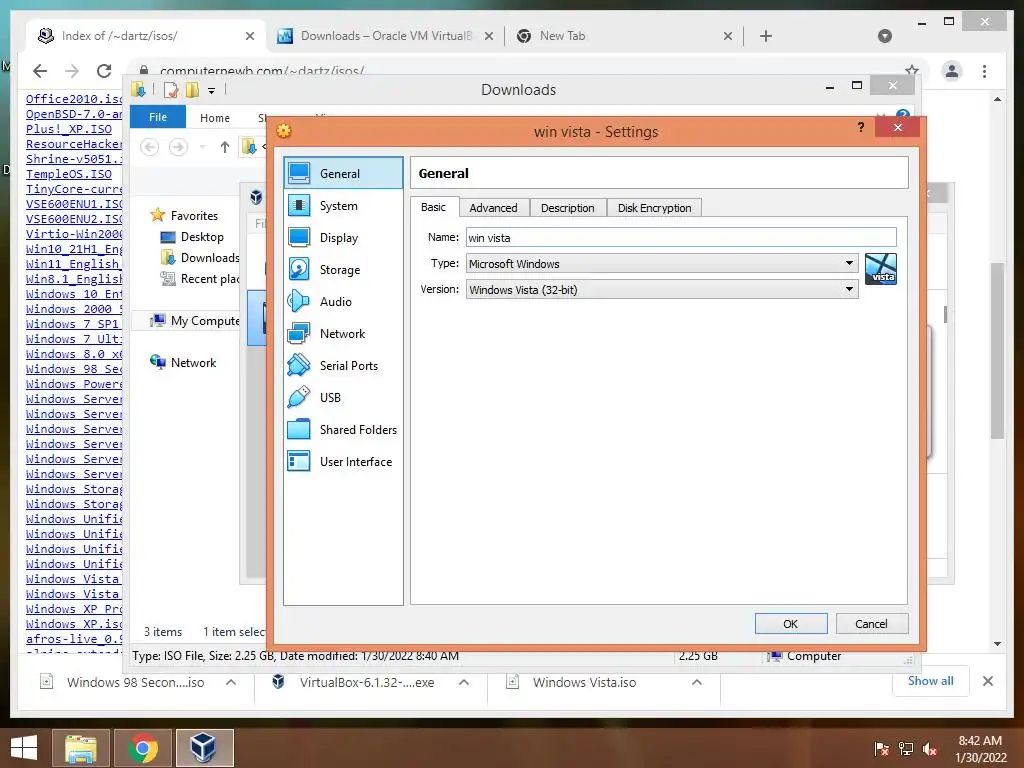The image size is (1024, 768).
Task: Open the File tab in Downloads window
Action: (157, 117)
